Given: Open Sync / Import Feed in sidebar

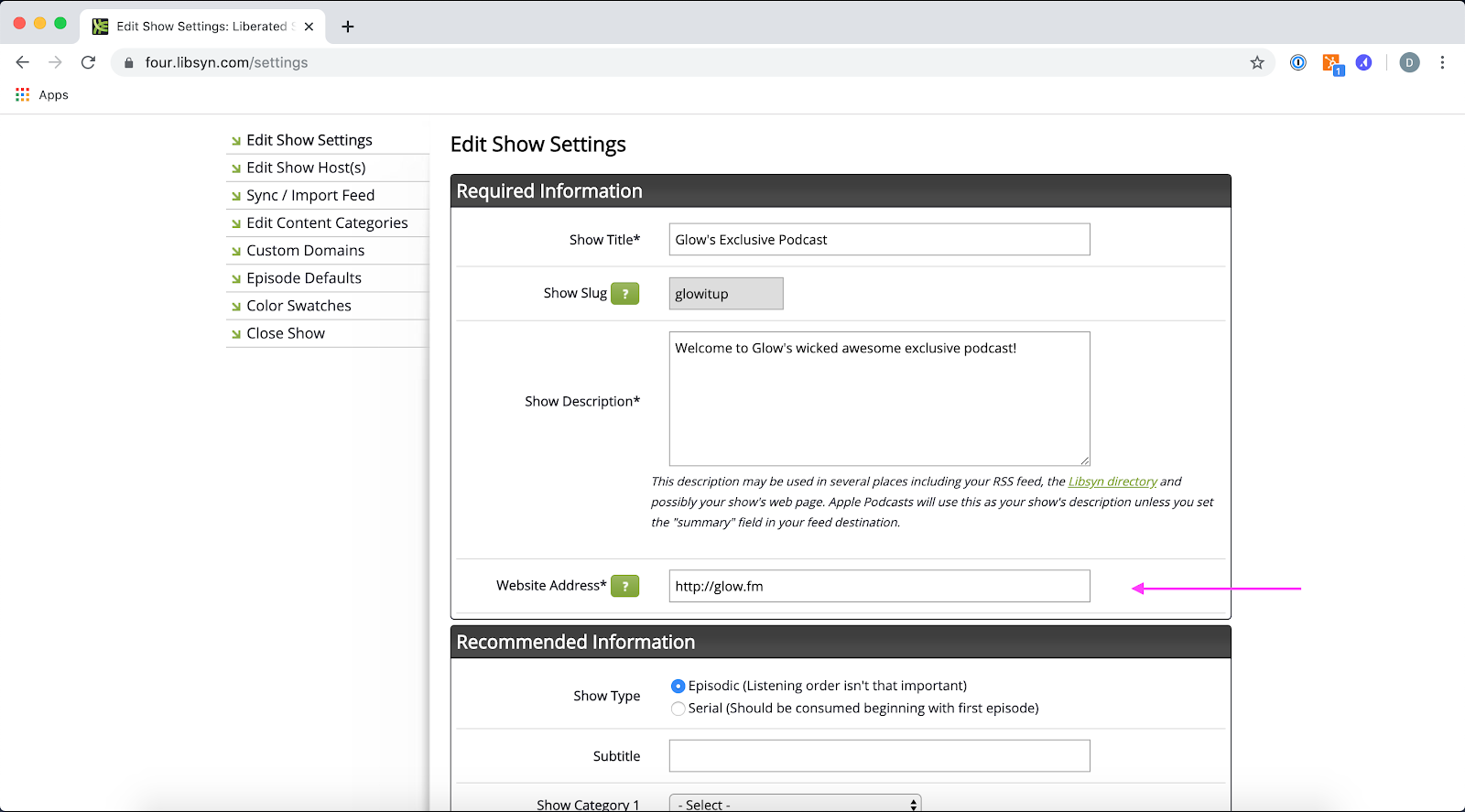Looking at the screenshot, I should click(x=310, y=195).
